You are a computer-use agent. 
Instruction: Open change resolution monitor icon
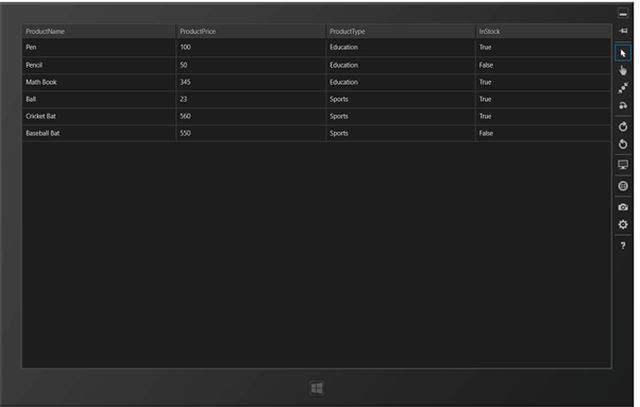tap(623, 165)
